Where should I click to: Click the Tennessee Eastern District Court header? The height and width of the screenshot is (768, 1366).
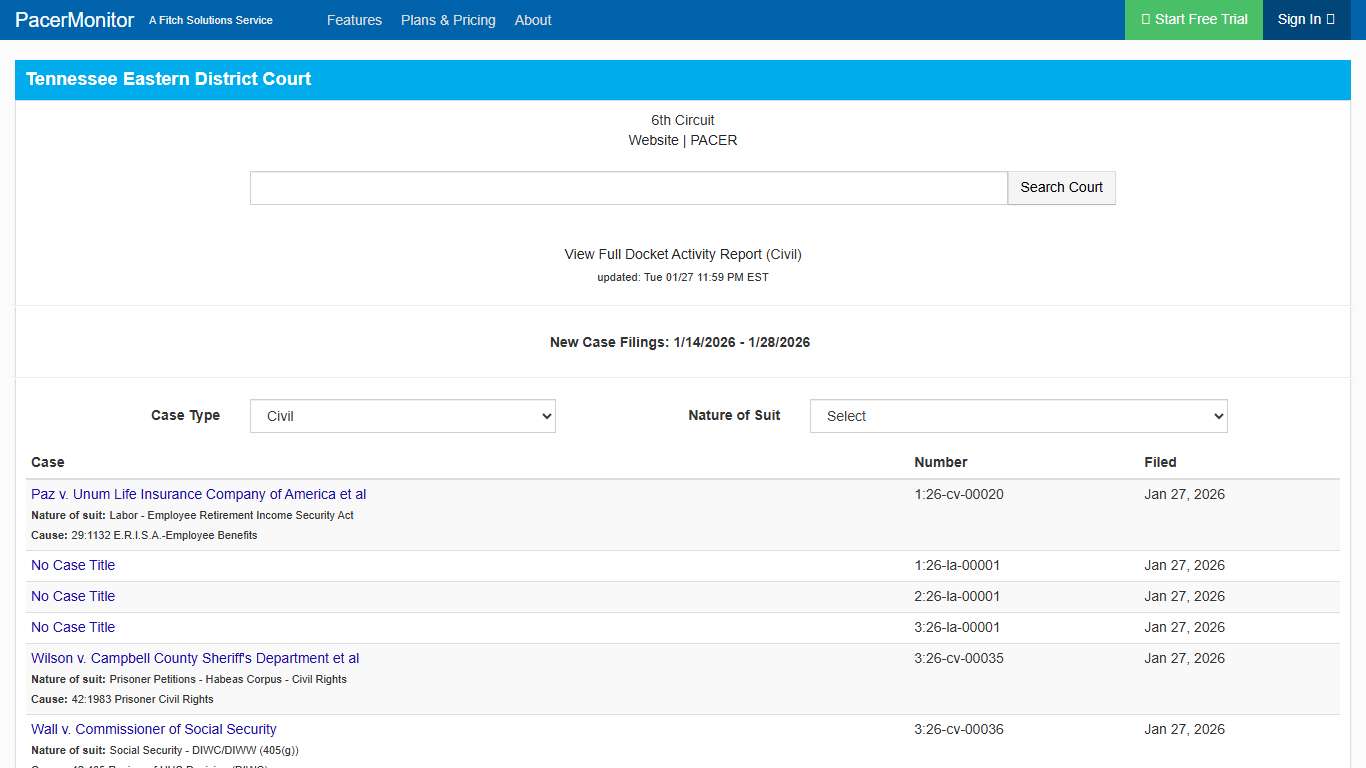[168, 79]
